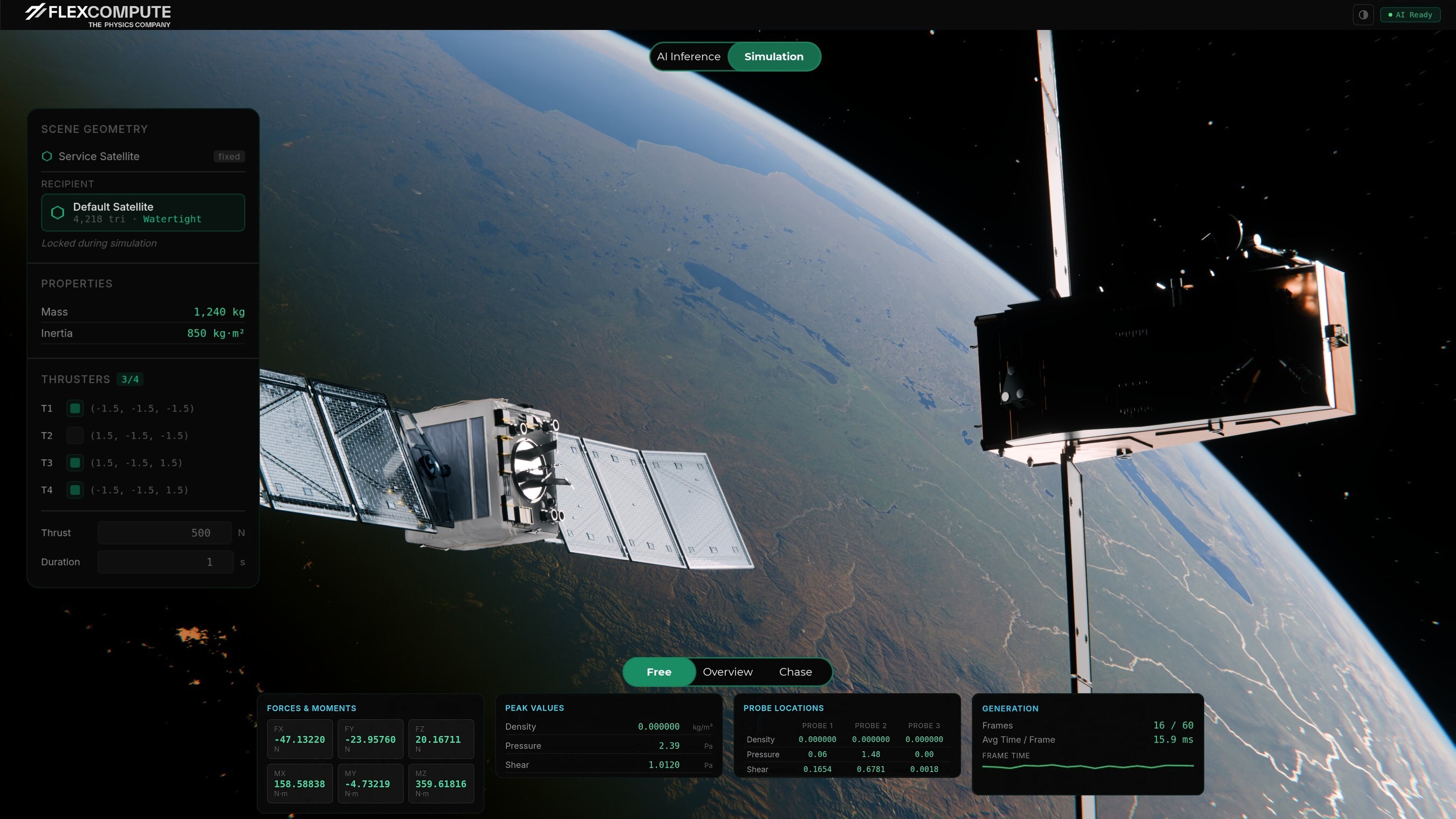
Task: Toggle thruster T3 checkbox
Action: (74, 463)
